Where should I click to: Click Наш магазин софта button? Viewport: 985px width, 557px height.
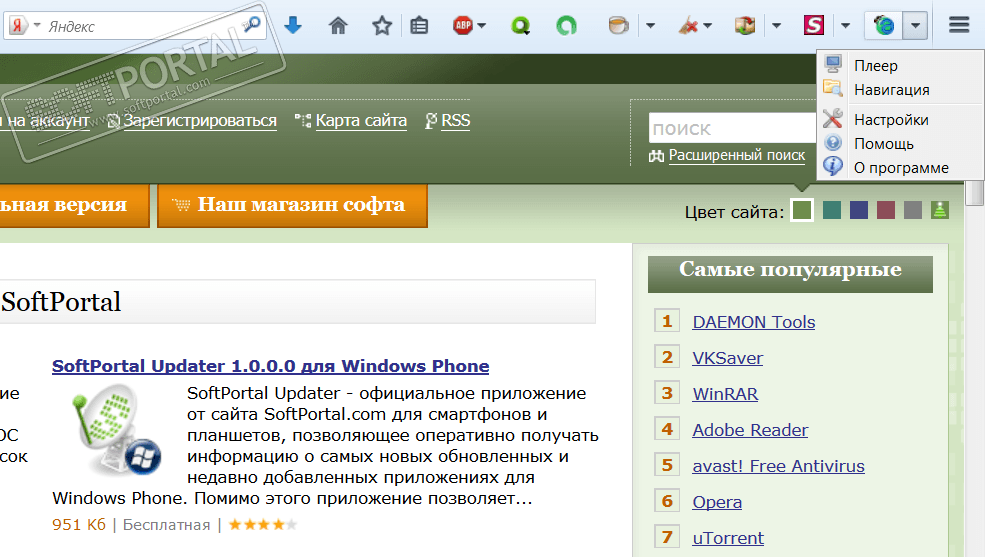click(292, 205)
